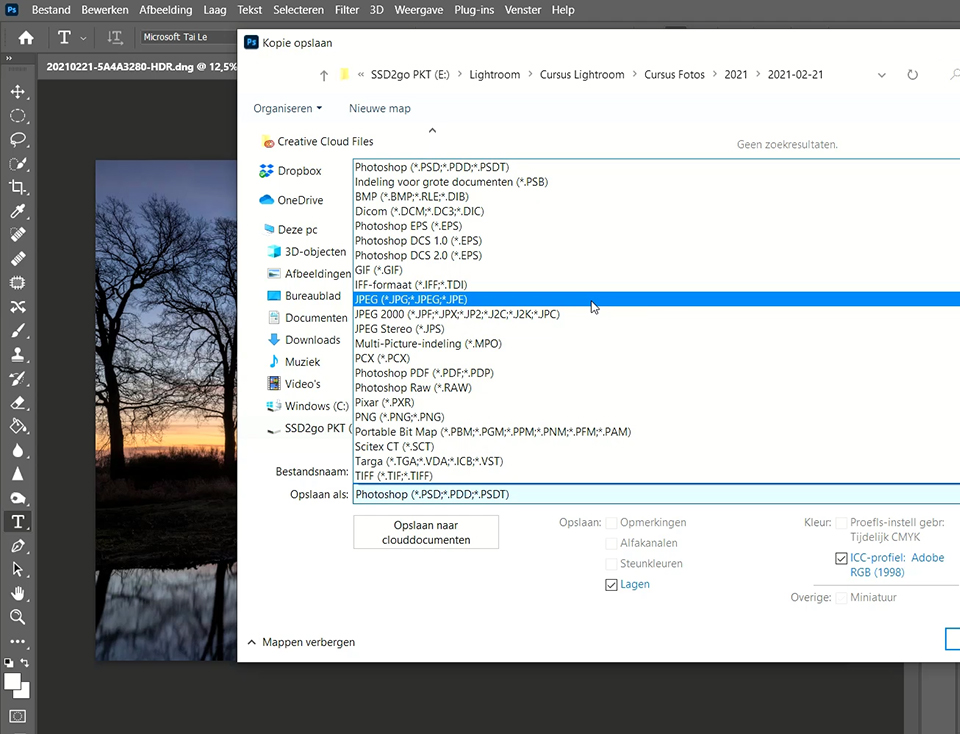Create a folder with Nieuwe map
This screenshot has height=734, width=960.
click(380, 108)
